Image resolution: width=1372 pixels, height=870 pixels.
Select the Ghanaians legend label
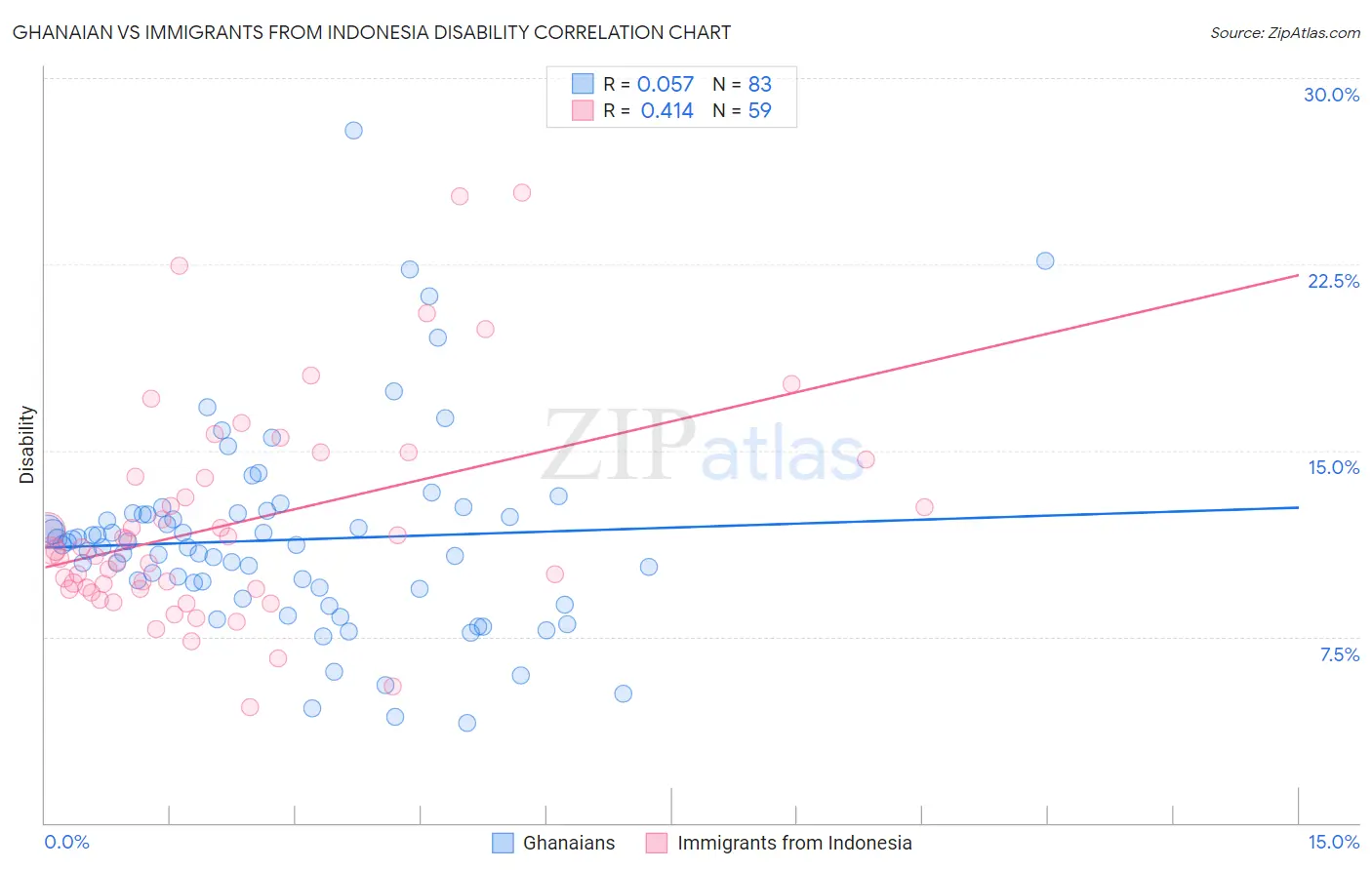tap(569, 843)
